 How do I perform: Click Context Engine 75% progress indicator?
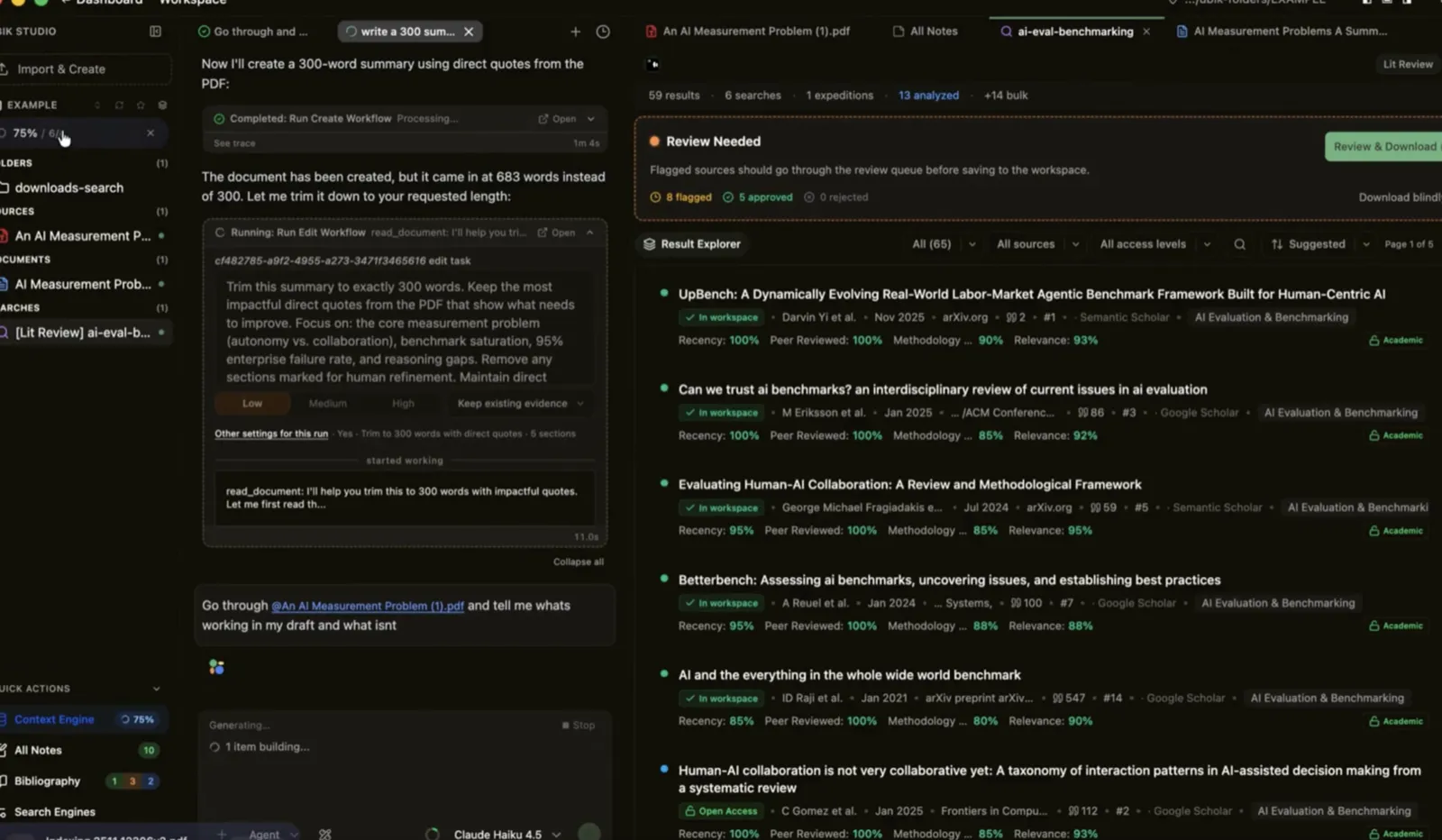137,719
